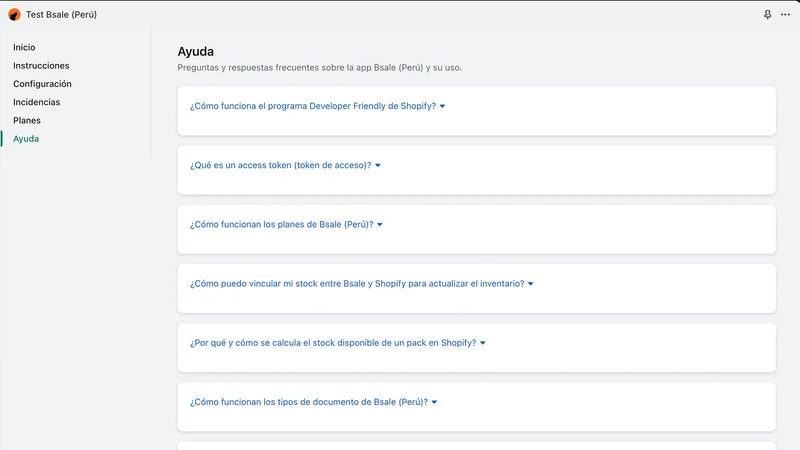Screen dimensions: 800x450
Task: Click the Test Bsale (Perú) app title
Action: tap(61, 15)
